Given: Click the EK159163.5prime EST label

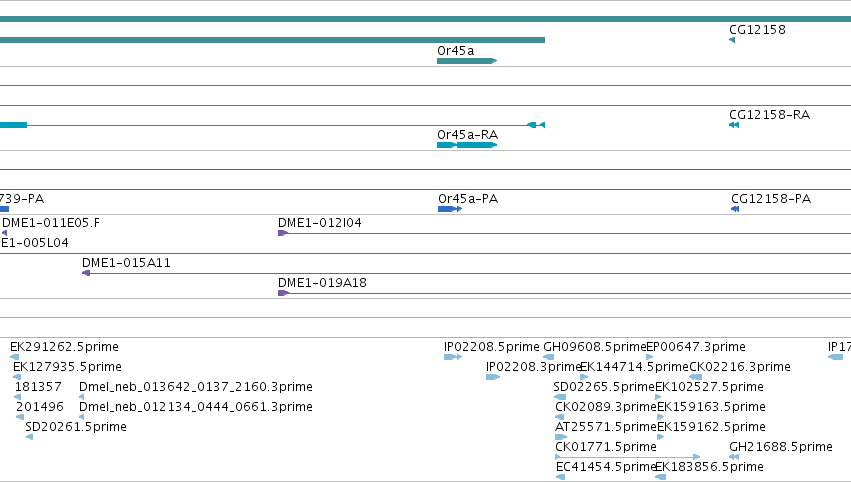Looking at the screenshot, I should click(x=712, y=407).
